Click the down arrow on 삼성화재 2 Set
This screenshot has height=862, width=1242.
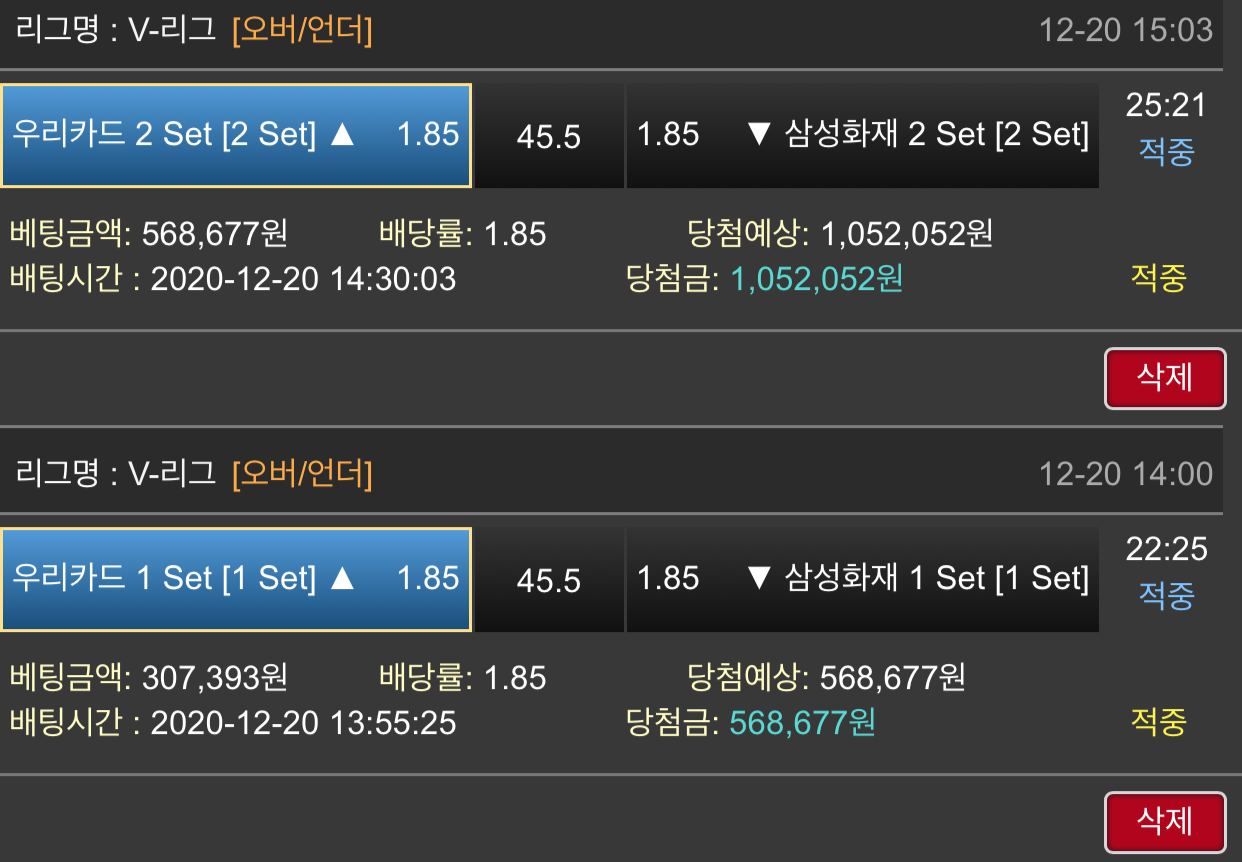(x=756, y=135)
